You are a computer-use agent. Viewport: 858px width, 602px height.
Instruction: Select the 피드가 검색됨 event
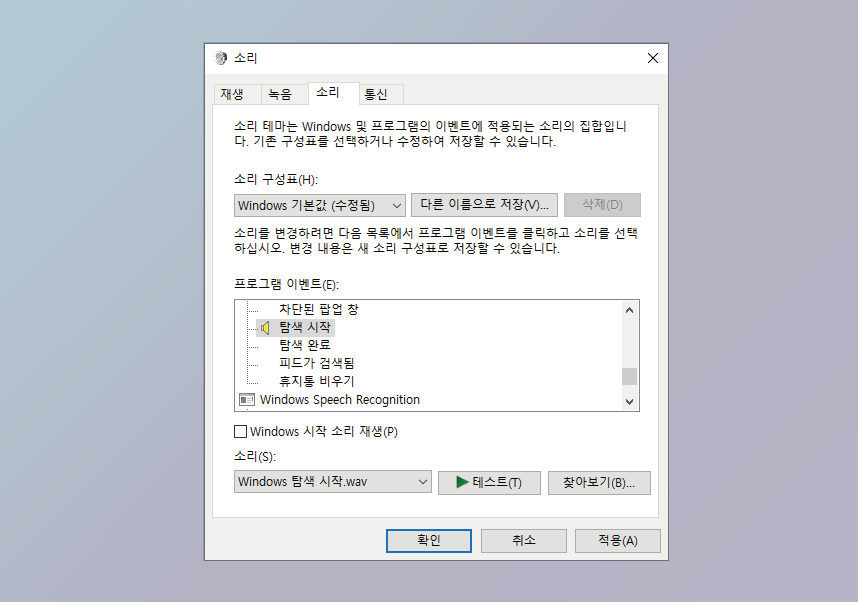coord(317,363)
